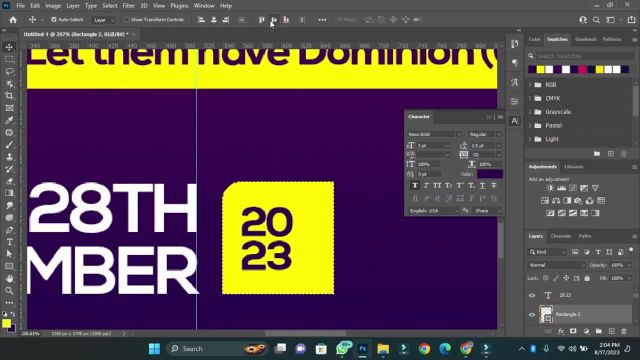The image size is (640, 360).
Task: Open the Filter menu
Action: click(128, 6)
